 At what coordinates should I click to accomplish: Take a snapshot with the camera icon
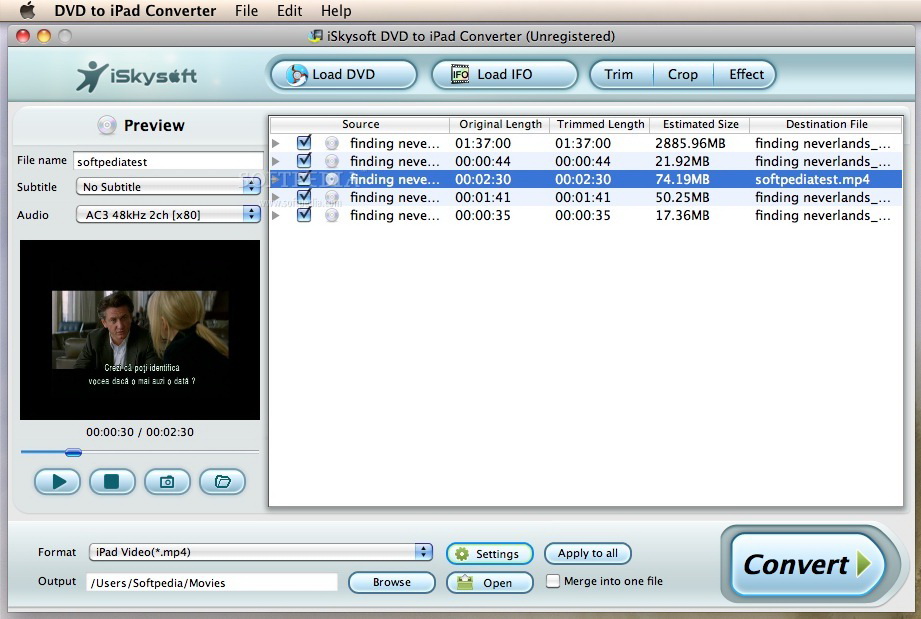coord(167,482)
